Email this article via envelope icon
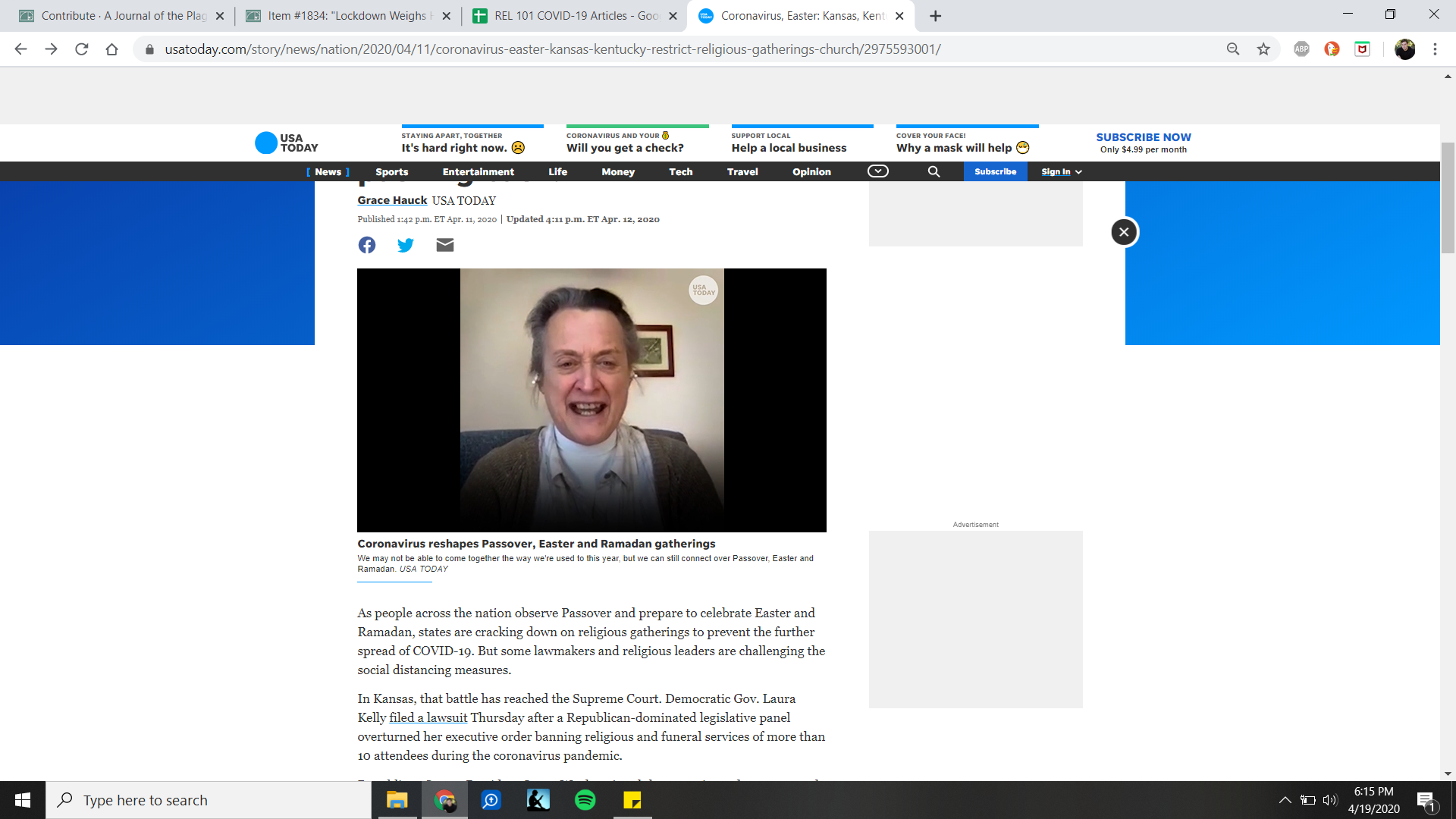The image size is (1456, 819). point(445,245)
